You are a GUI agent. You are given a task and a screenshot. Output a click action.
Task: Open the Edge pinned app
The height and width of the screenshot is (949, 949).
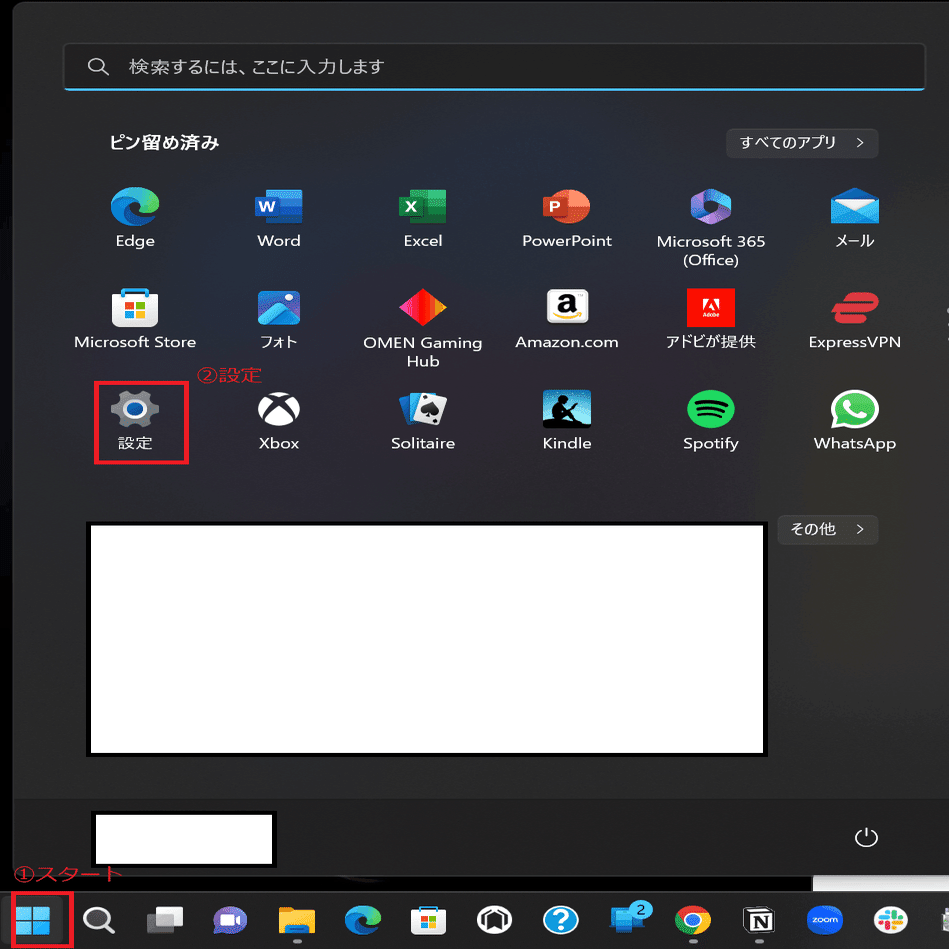point(135,217)
